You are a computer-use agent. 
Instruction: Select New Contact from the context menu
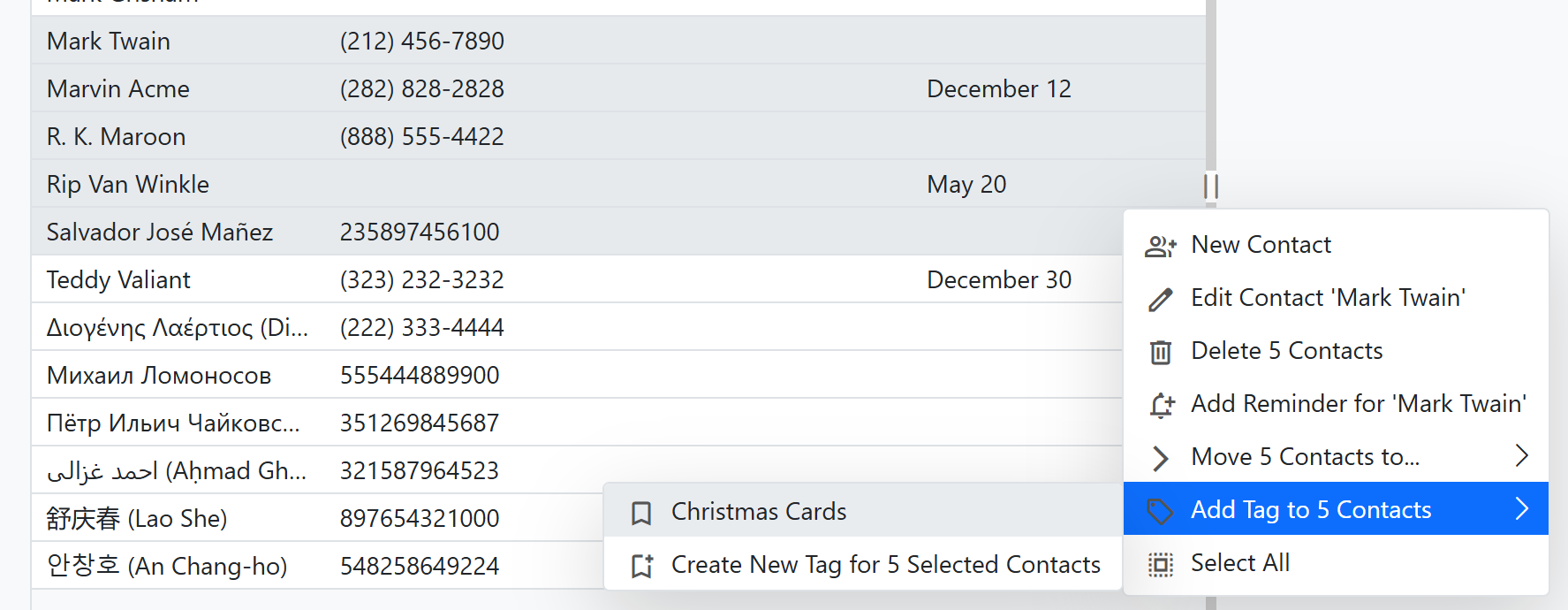pyautogui.click(x=1261, y=245)
